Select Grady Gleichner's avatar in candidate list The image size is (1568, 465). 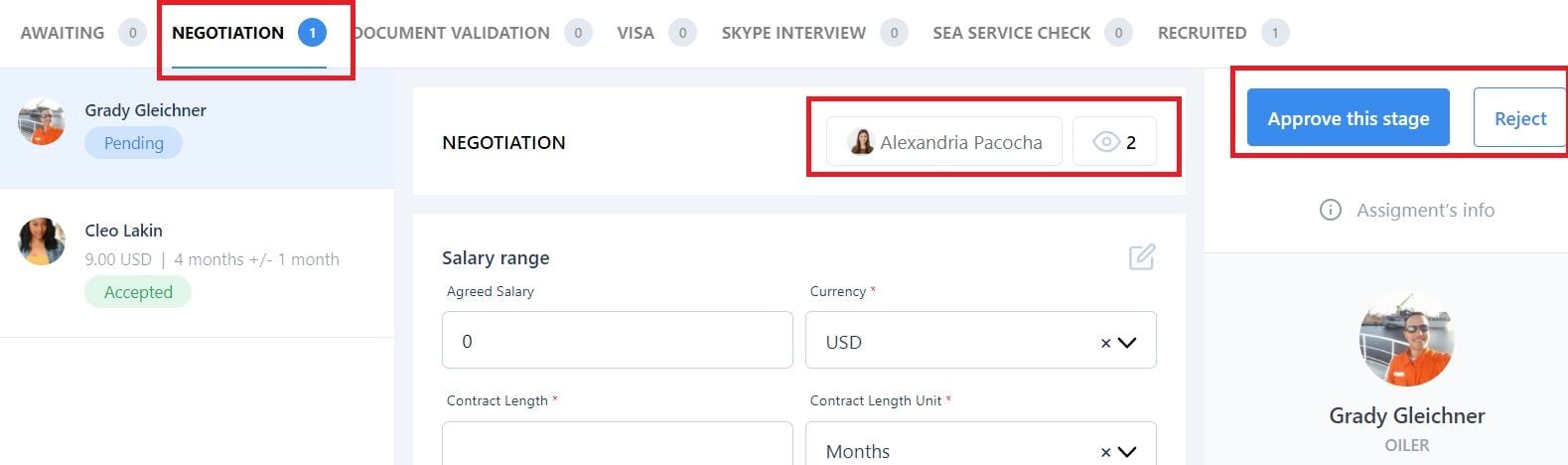(x=42, y=122)
